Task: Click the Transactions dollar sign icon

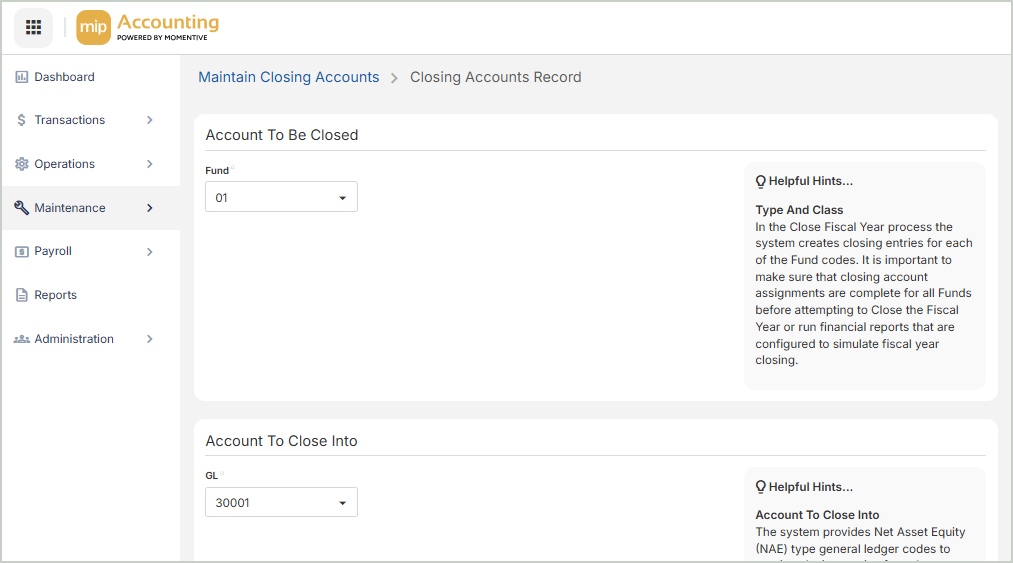Action: (22, 120)
